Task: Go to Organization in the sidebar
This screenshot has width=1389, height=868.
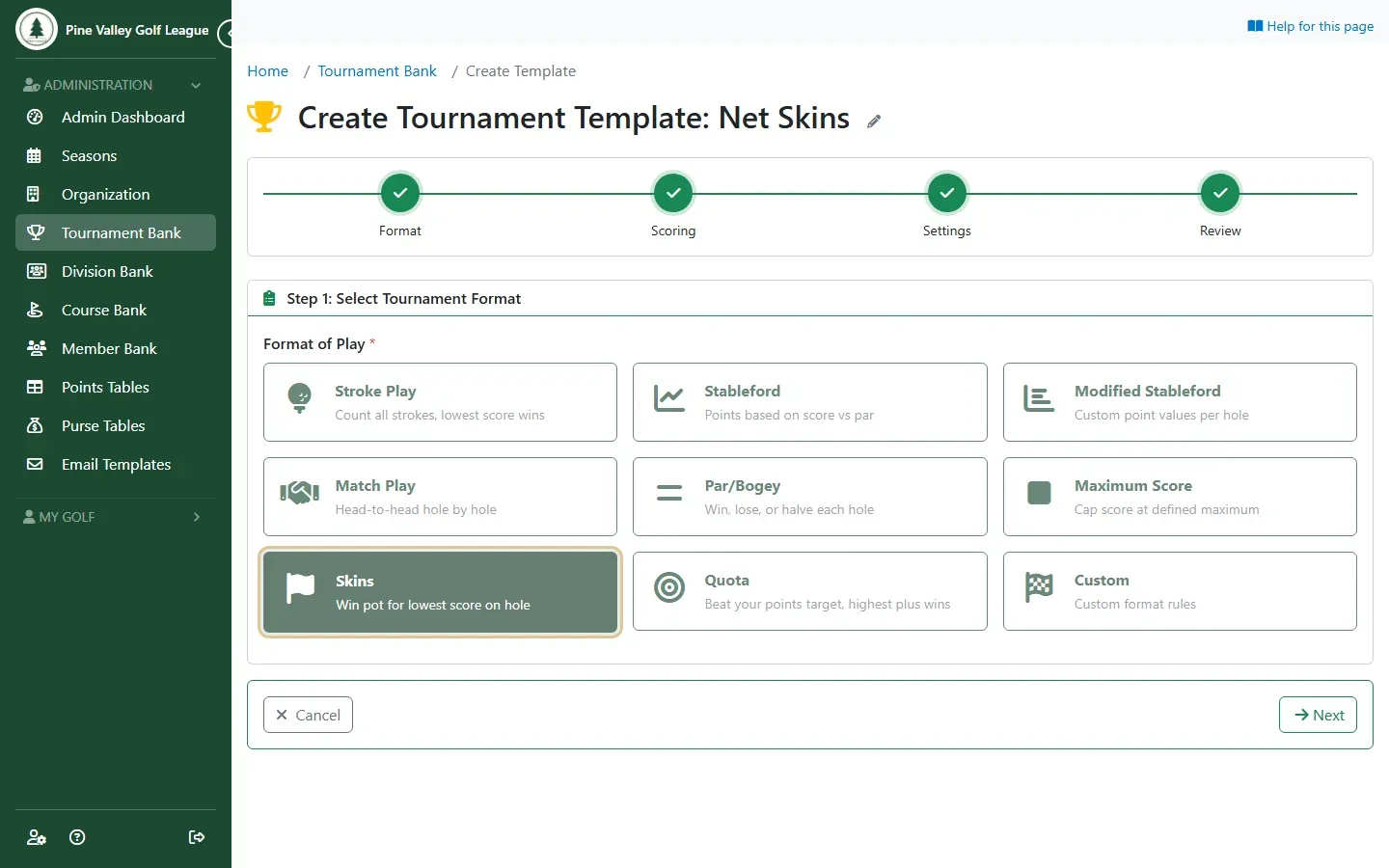Action: 116,194
